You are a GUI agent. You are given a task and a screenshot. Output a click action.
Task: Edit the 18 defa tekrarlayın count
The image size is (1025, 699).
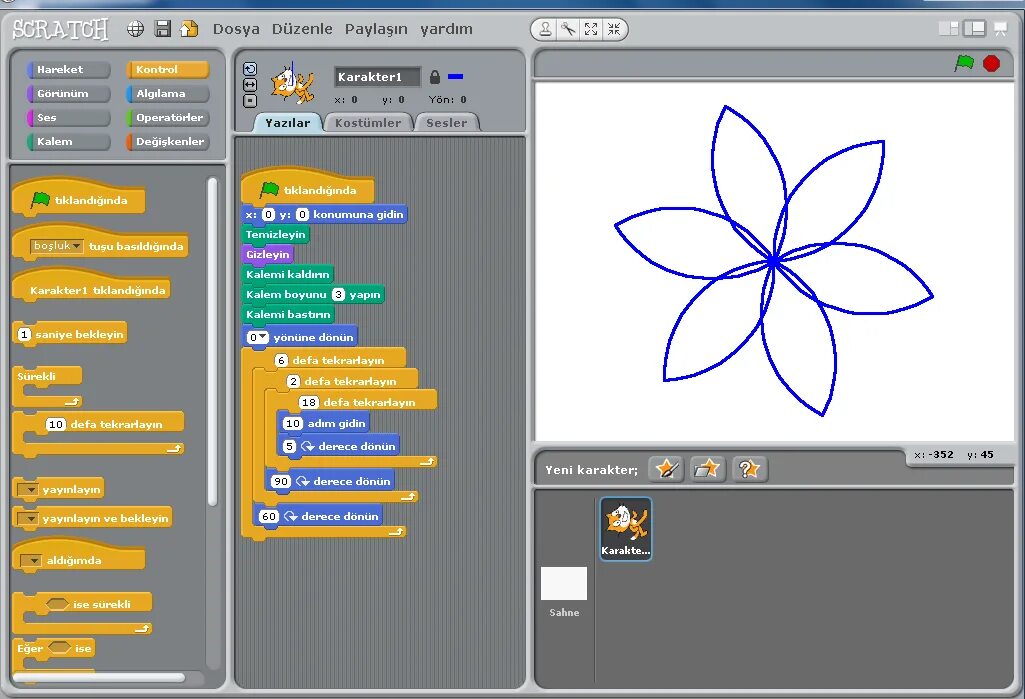[309, 402]
